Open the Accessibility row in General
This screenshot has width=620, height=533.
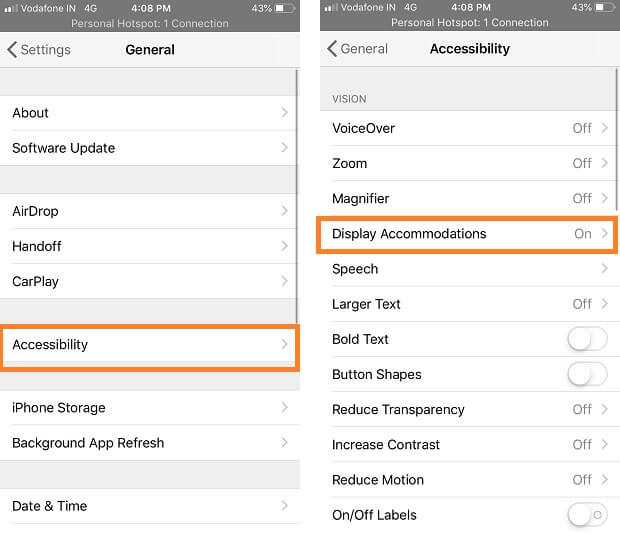point(150,345)
